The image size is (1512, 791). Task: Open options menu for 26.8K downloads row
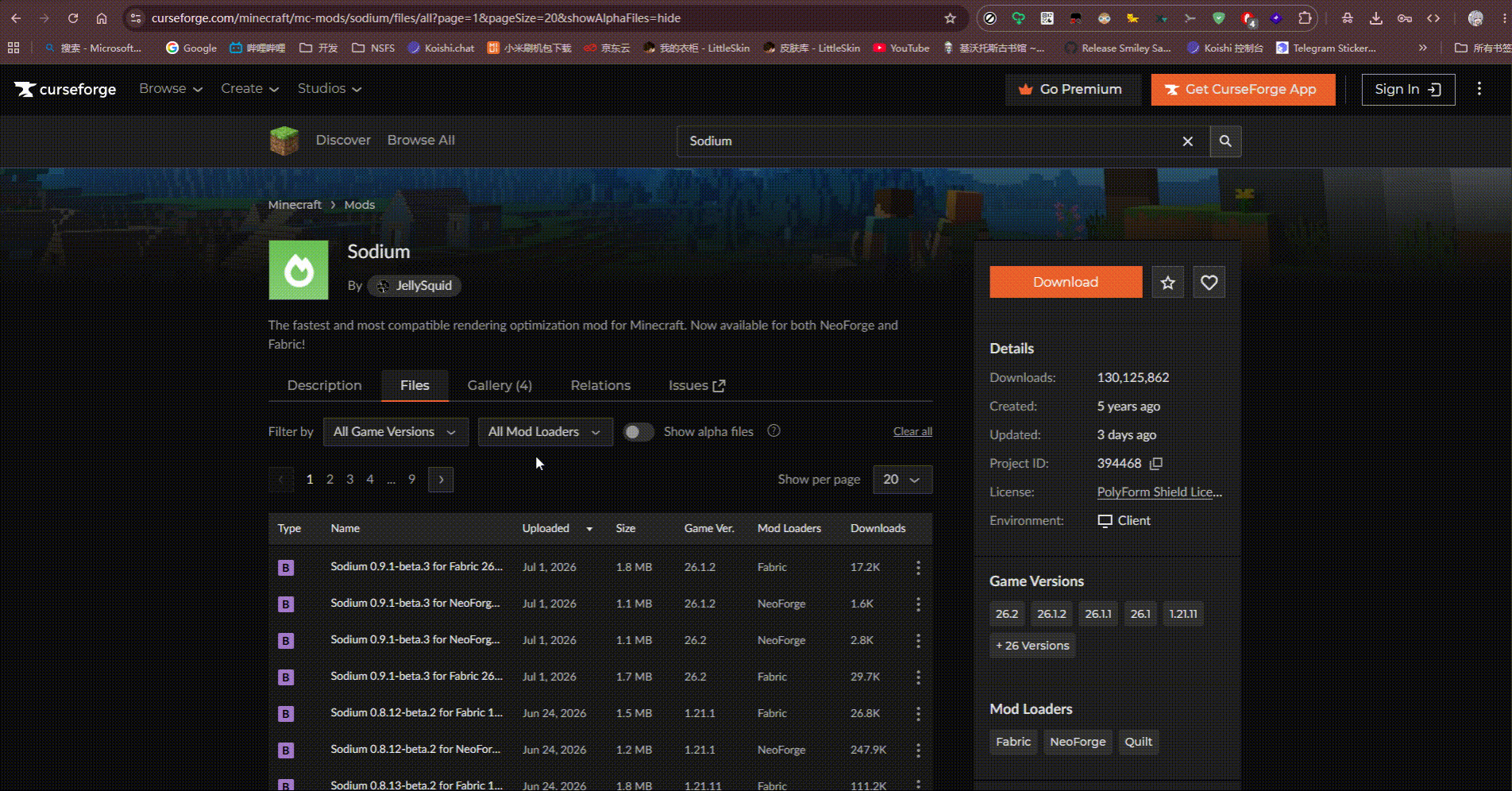point(918,713)
